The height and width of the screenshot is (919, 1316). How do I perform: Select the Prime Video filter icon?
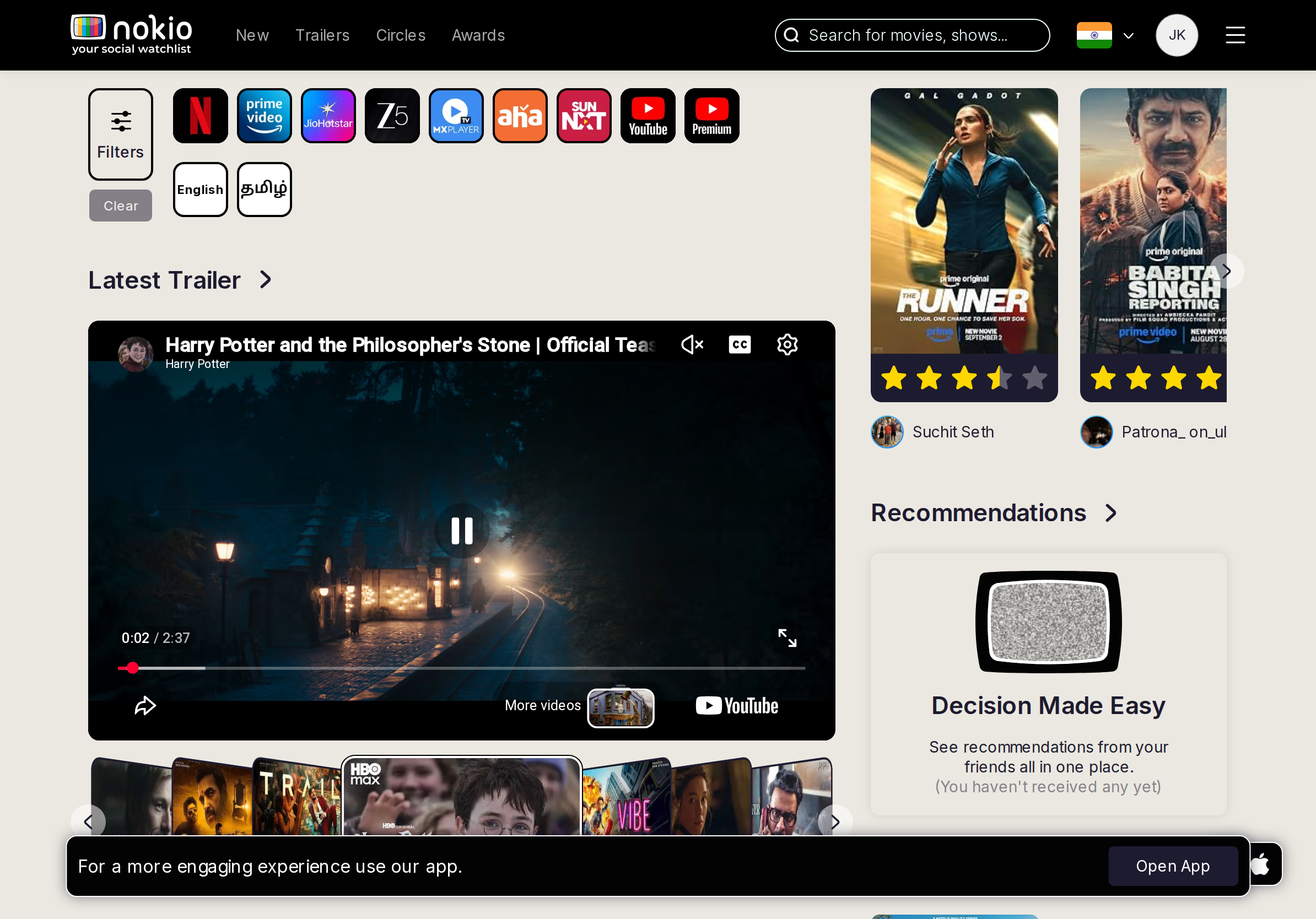click(x=264, y=116)
